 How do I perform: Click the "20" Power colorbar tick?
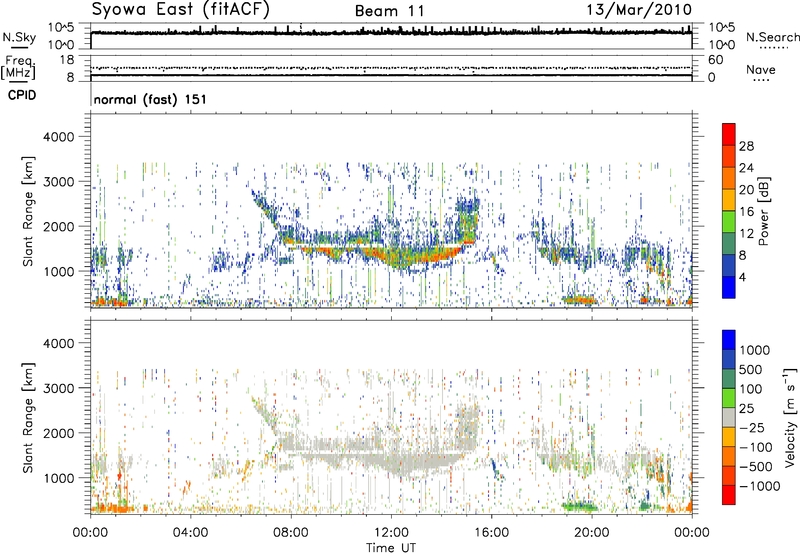pyautogui.click(x=746, y=190)
